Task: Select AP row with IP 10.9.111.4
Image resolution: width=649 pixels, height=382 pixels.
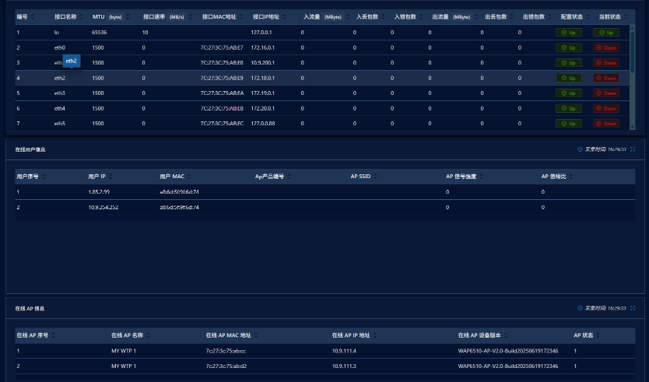Action: tap(325, 351)
